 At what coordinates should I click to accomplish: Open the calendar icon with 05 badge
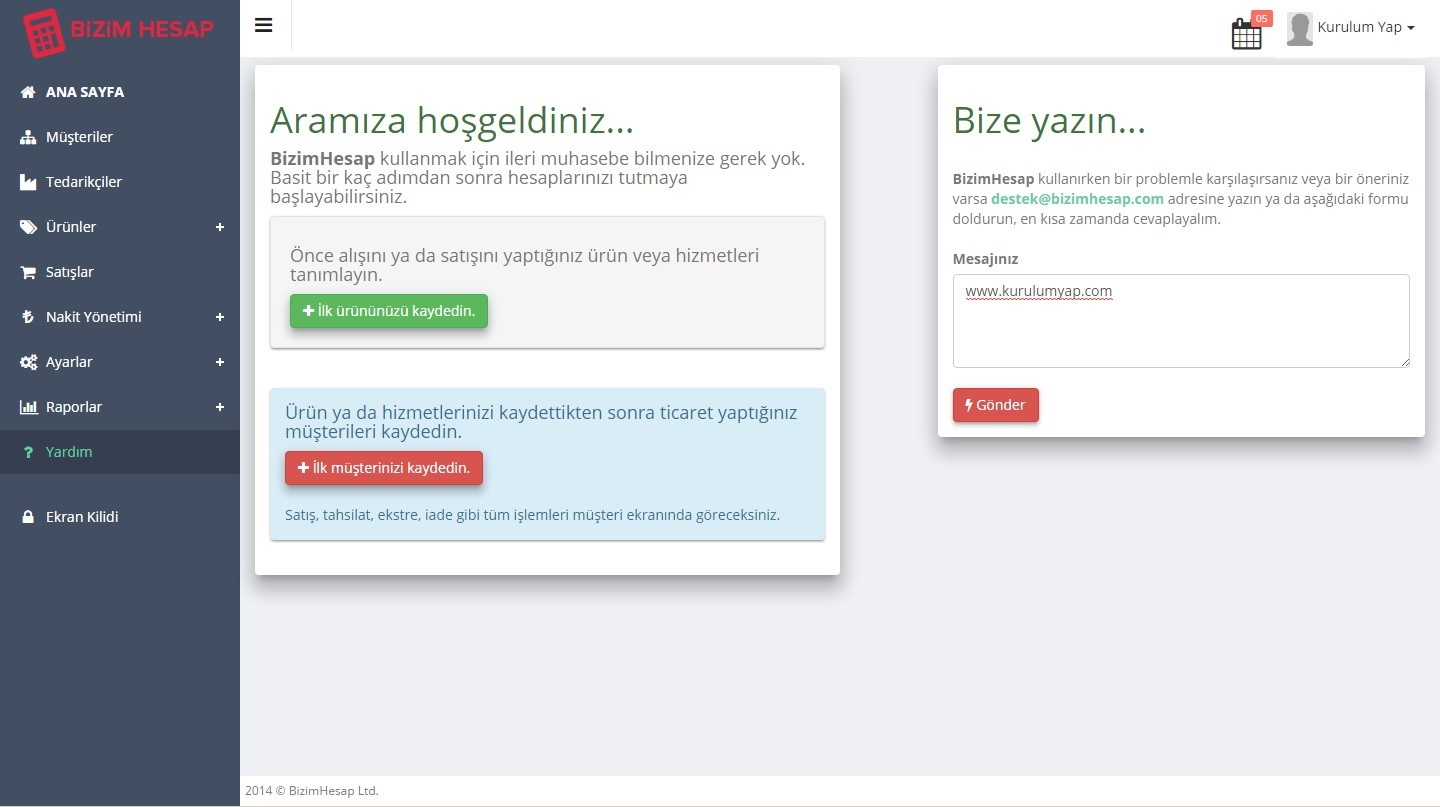pos(1246,33)
